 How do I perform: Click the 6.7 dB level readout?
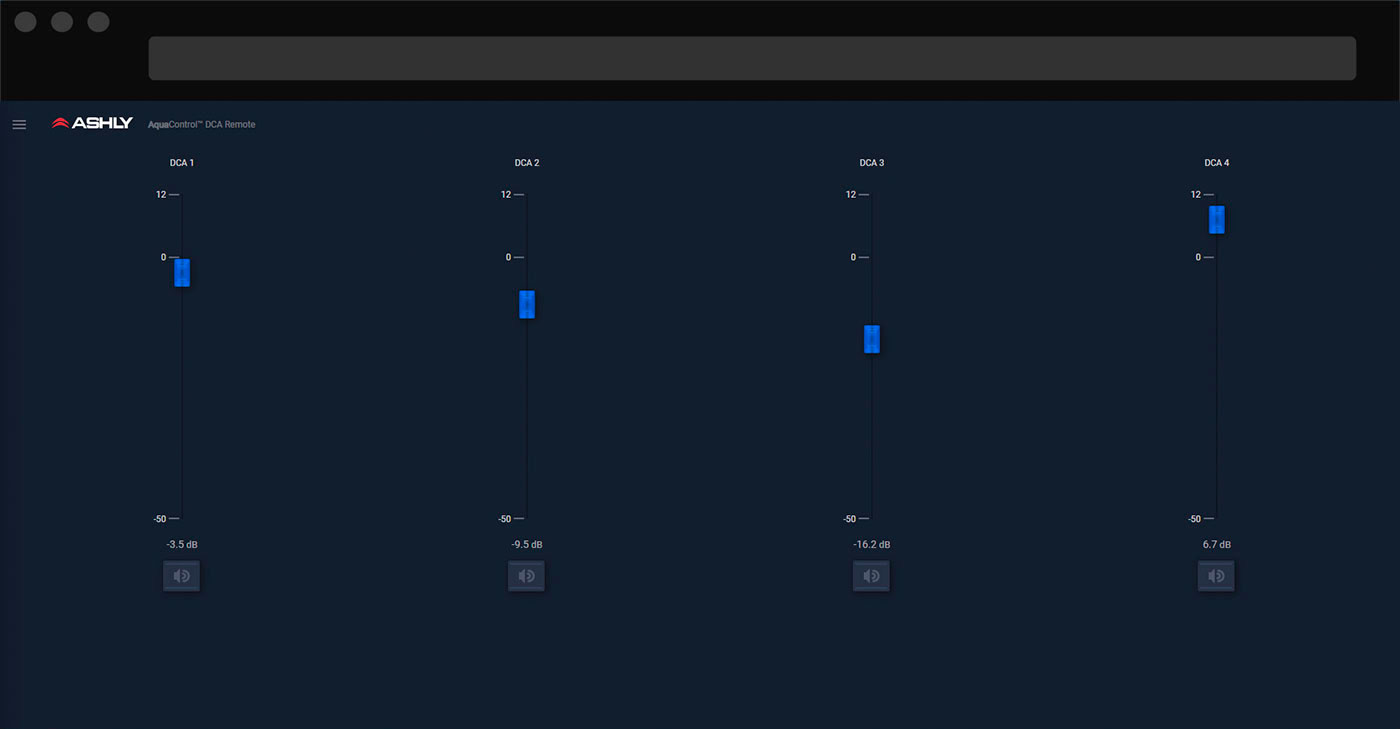pos(1217,545)
